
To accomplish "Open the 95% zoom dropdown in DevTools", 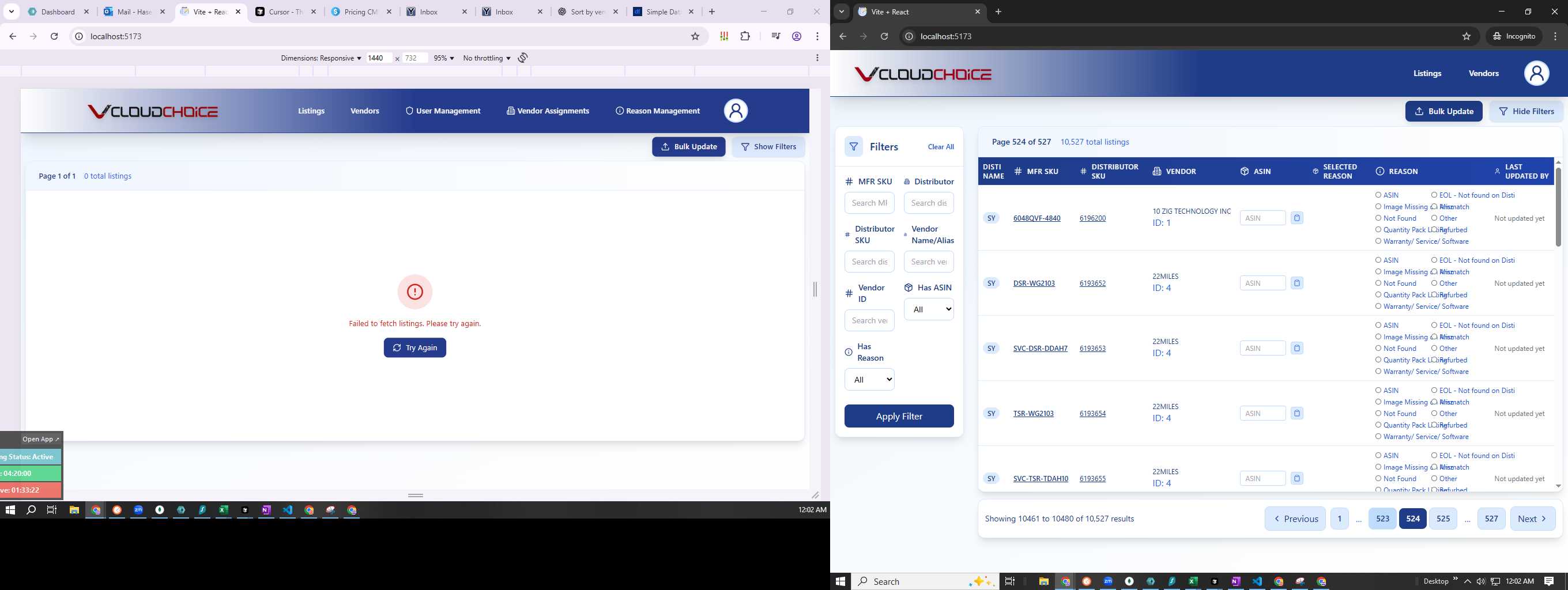I will point(444,58).
